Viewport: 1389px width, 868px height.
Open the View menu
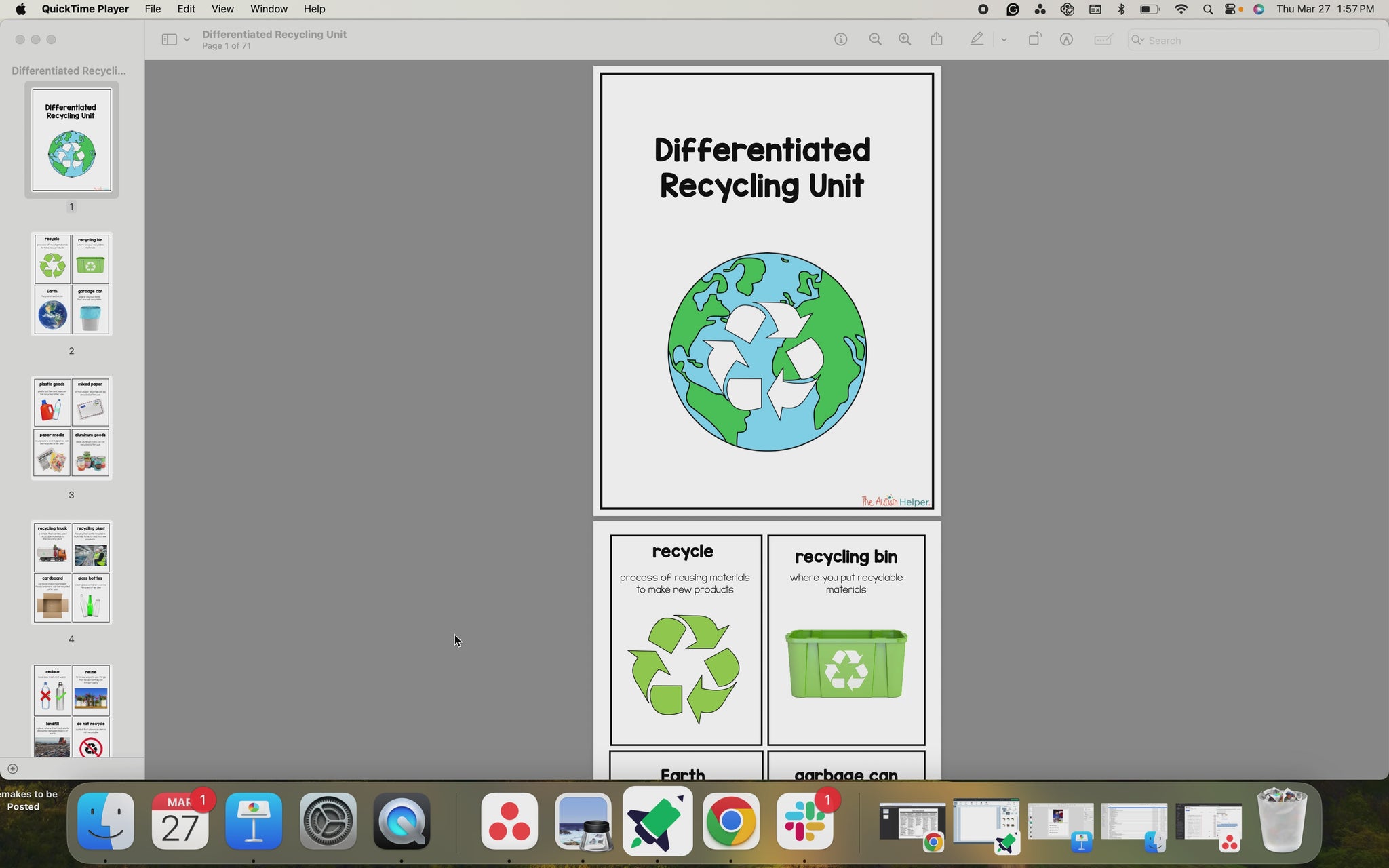222,9
